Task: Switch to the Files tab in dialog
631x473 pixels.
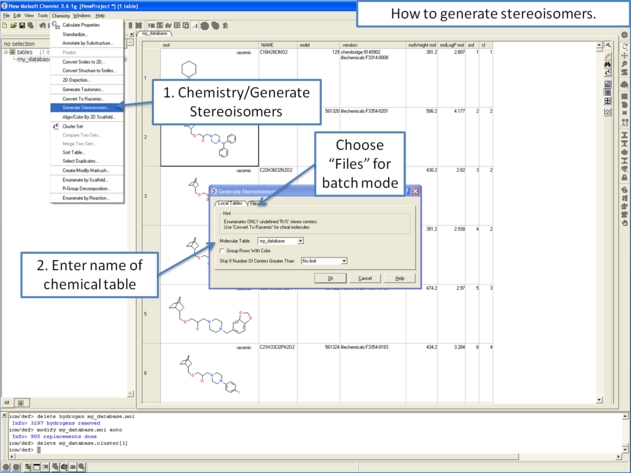Action: point(256,203)
